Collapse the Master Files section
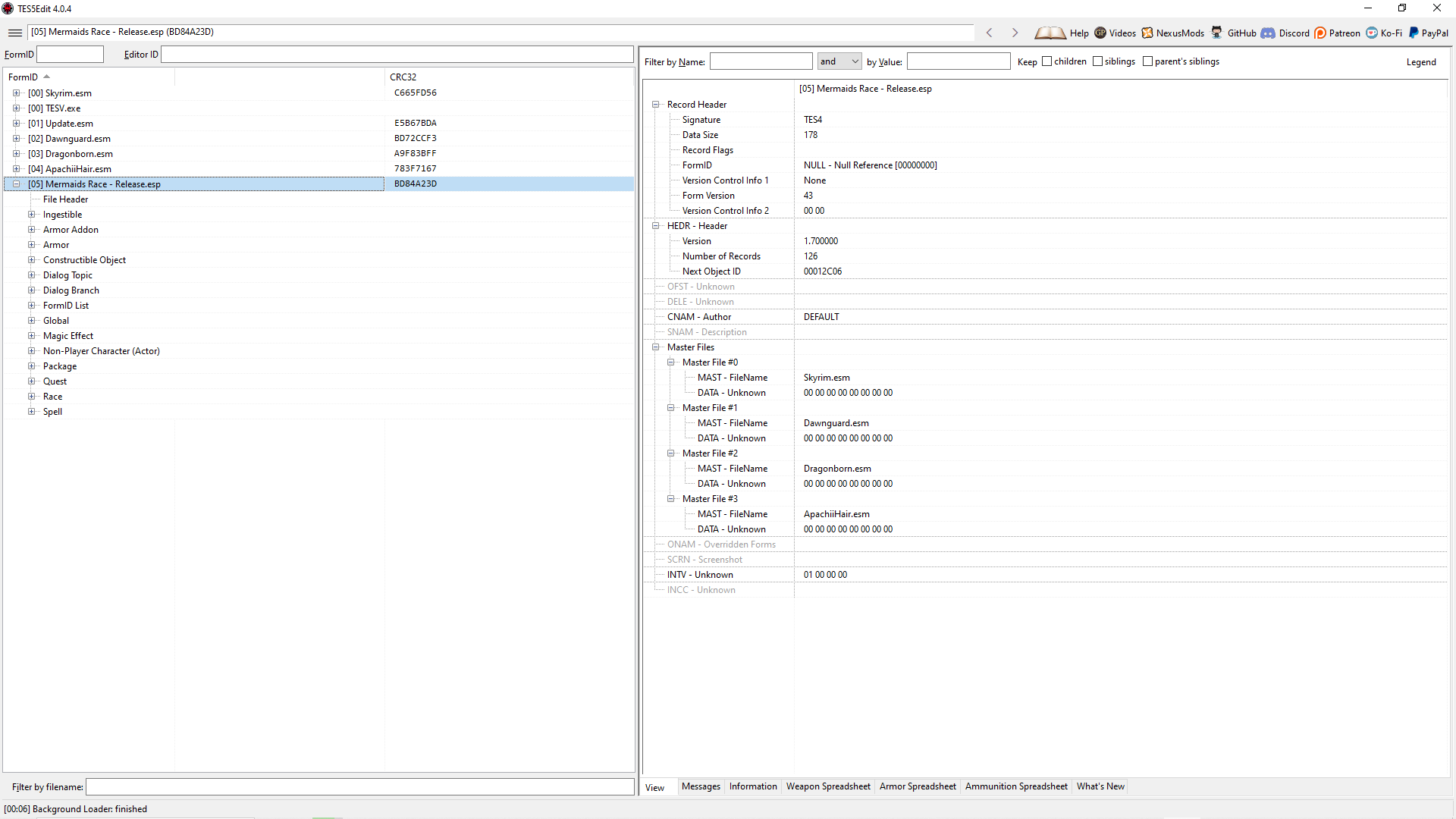Image resolution: width=1456 pixels, height=819 pixels. pyautogui.click(x=656, y=347)
